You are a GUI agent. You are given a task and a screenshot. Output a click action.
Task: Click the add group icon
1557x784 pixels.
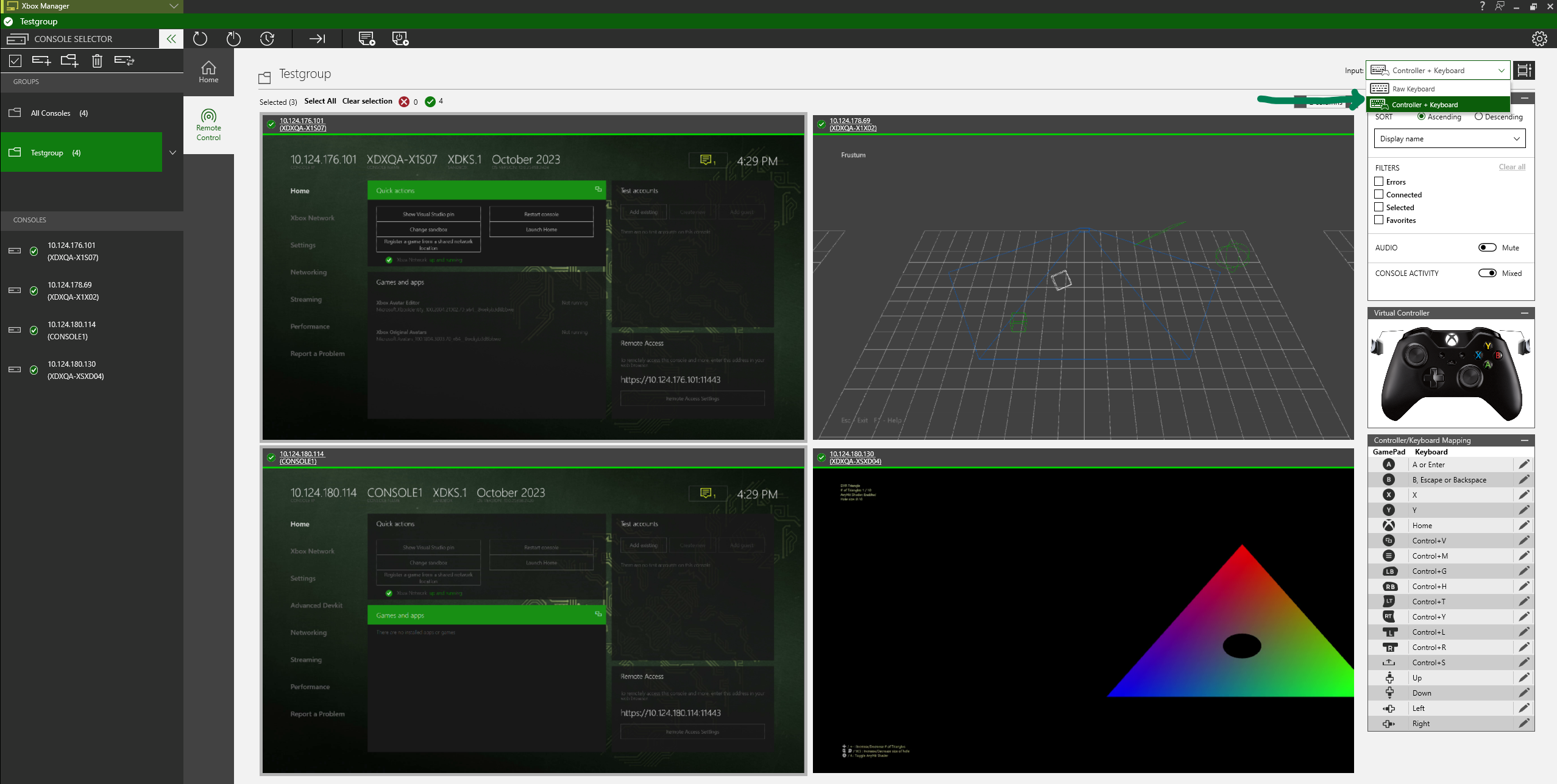click(x=69, y=60)
